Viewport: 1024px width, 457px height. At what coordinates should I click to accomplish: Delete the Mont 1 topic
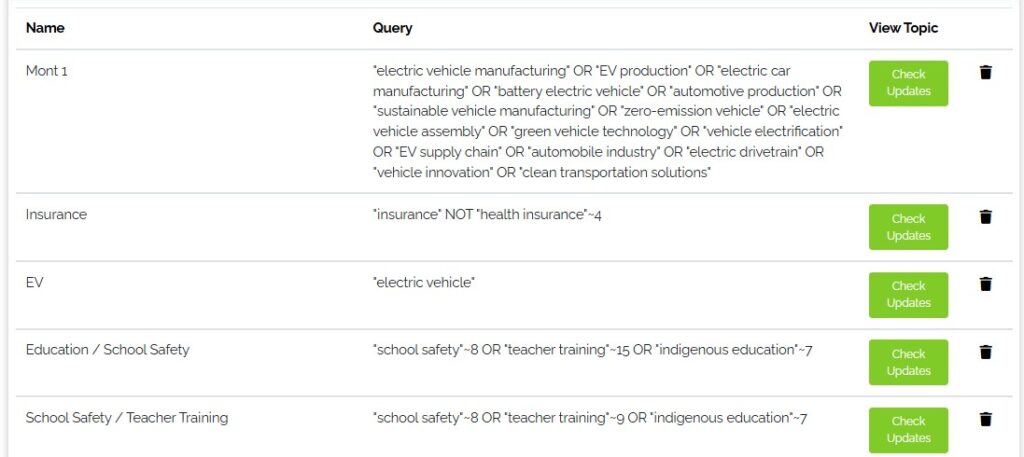[x=985, y=72]
